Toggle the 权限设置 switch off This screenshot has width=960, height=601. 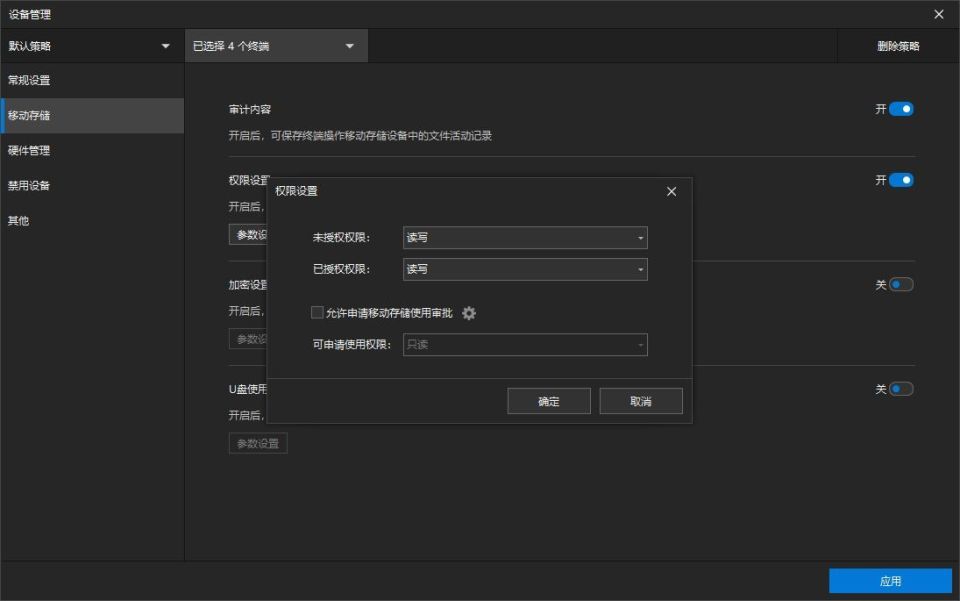[x=901, y=180]
